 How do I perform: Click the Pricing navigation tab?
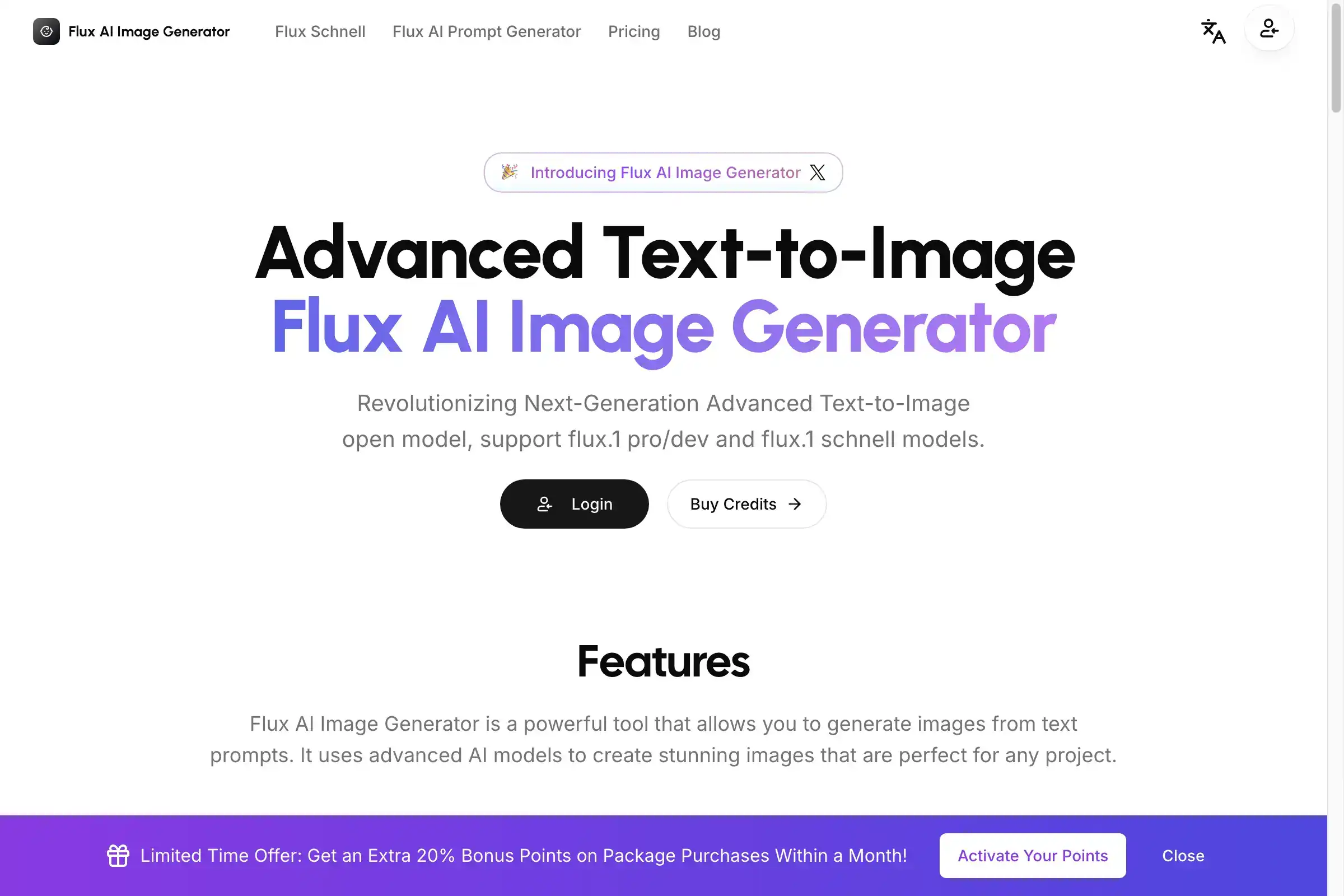pyautogui.click(x=634, y=31)
